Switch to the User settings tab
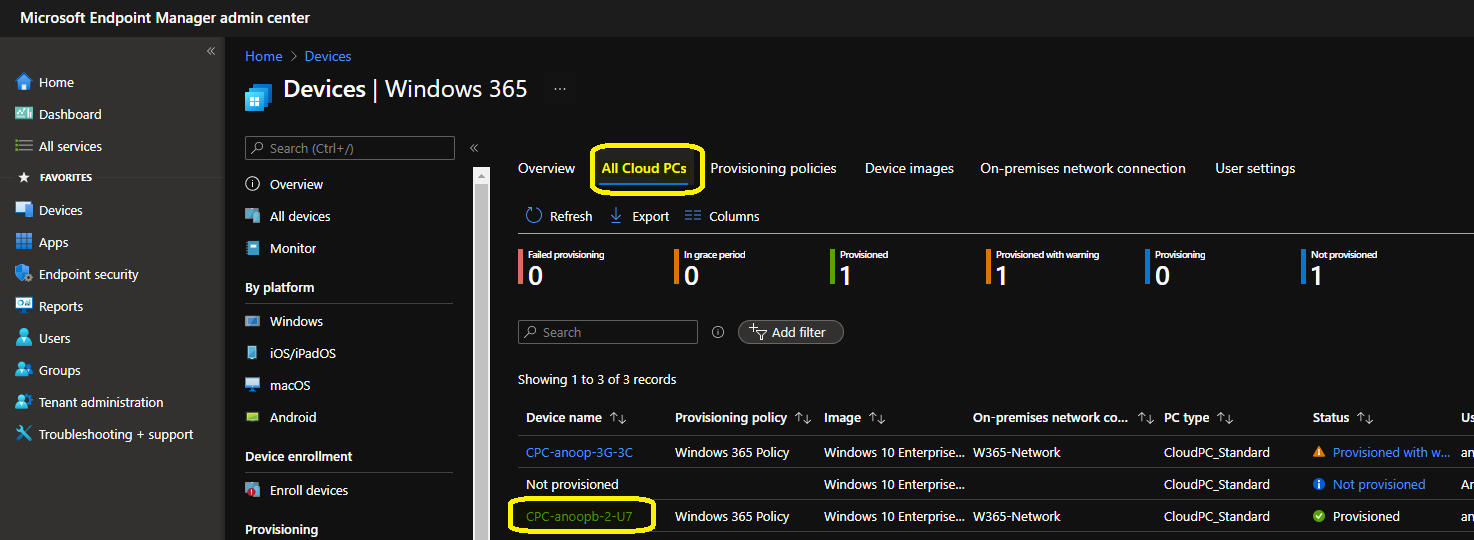 pyautogui.click(x=1255, y=168)
